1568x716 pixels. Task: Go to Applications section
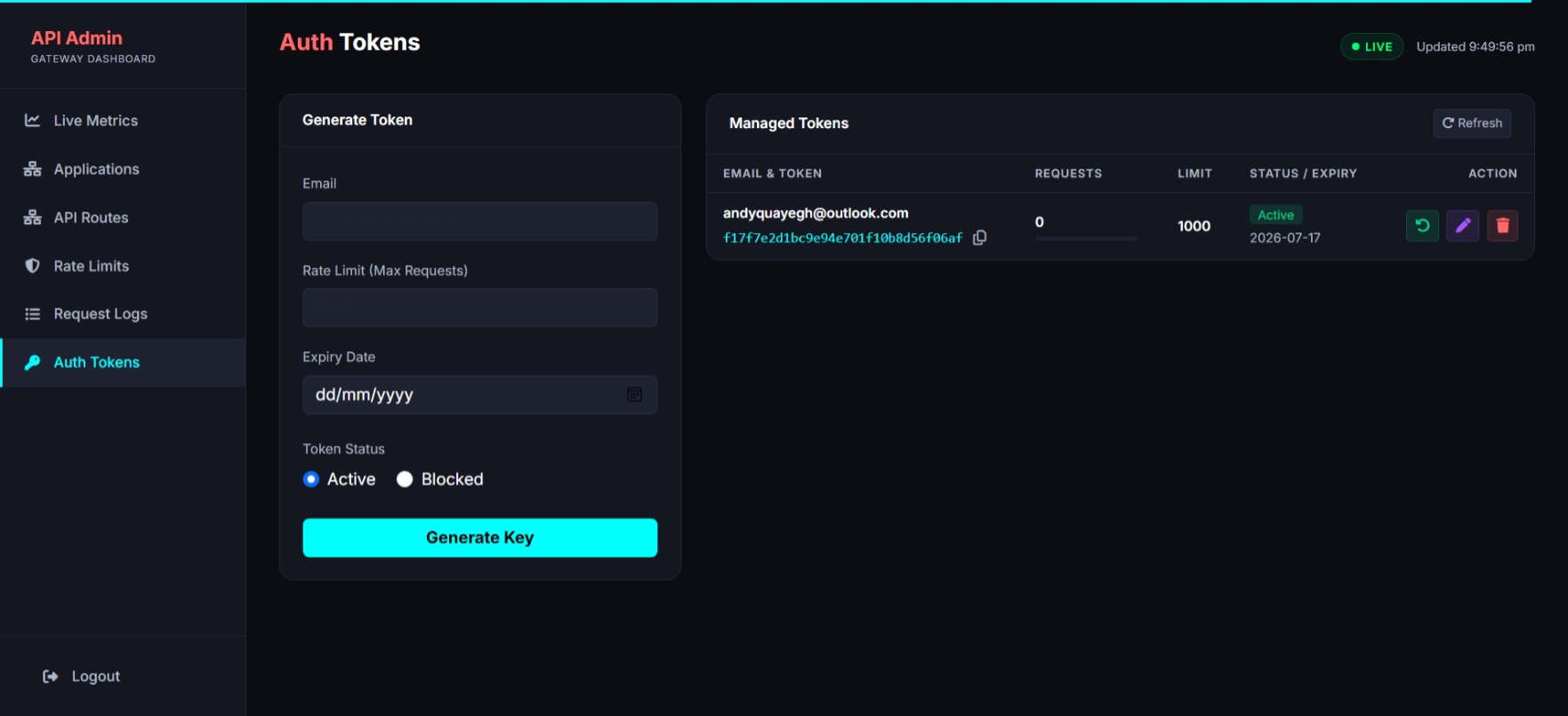click(123, 169)
